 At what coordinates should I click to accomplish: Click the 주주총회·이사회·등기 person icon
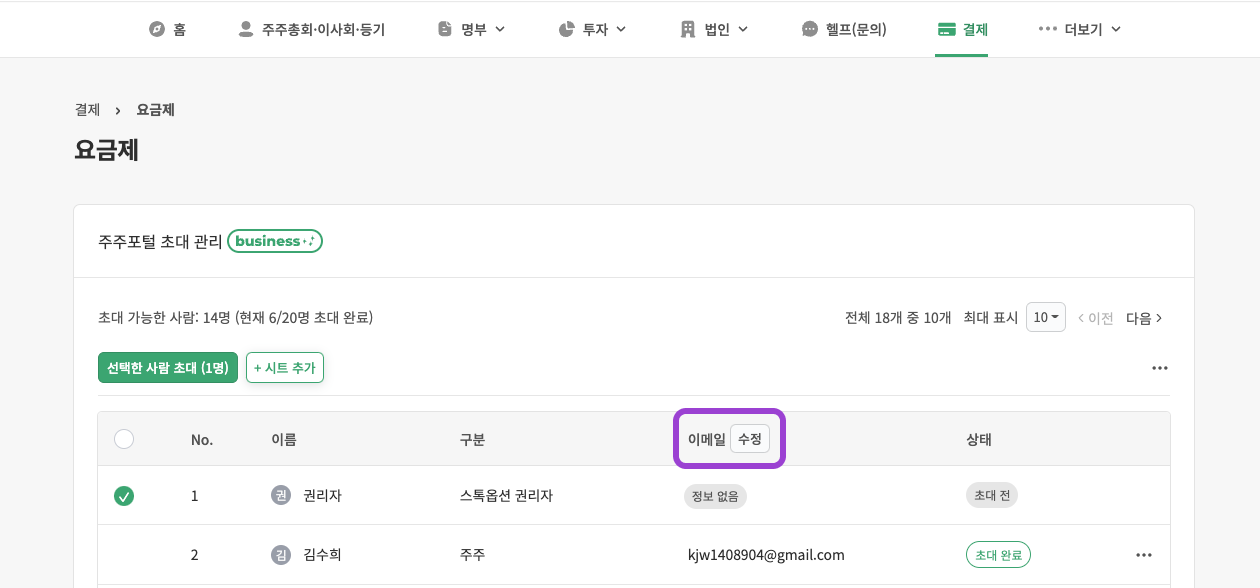point(246,29)
